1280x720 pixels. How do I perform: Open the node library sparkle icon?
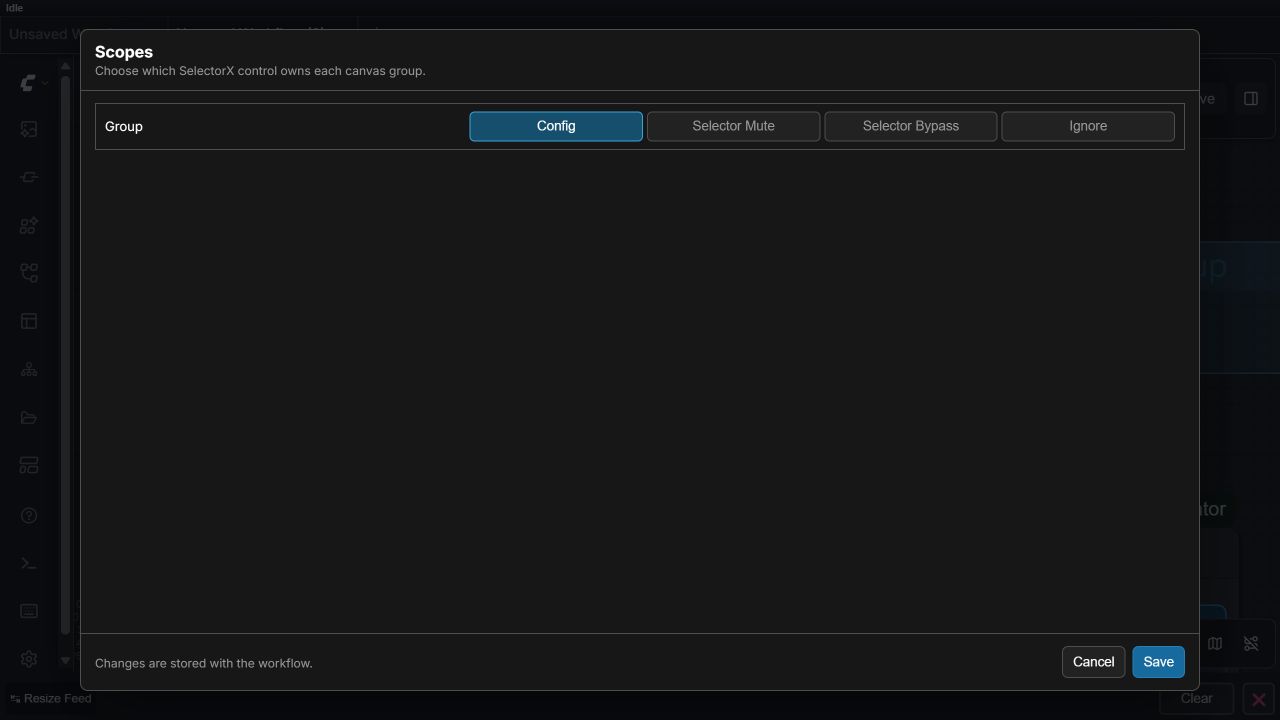(29, 225)
